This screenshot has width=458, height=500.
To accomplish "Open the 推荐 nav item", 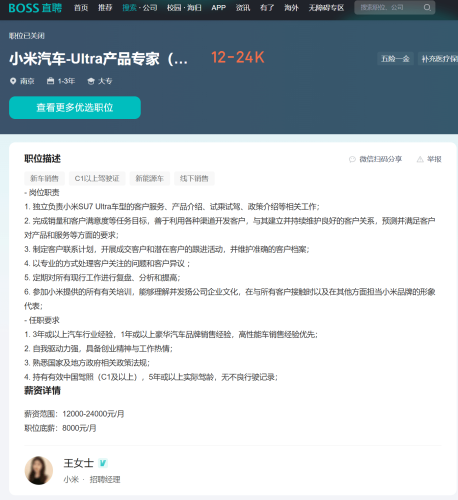I will 105,8.
